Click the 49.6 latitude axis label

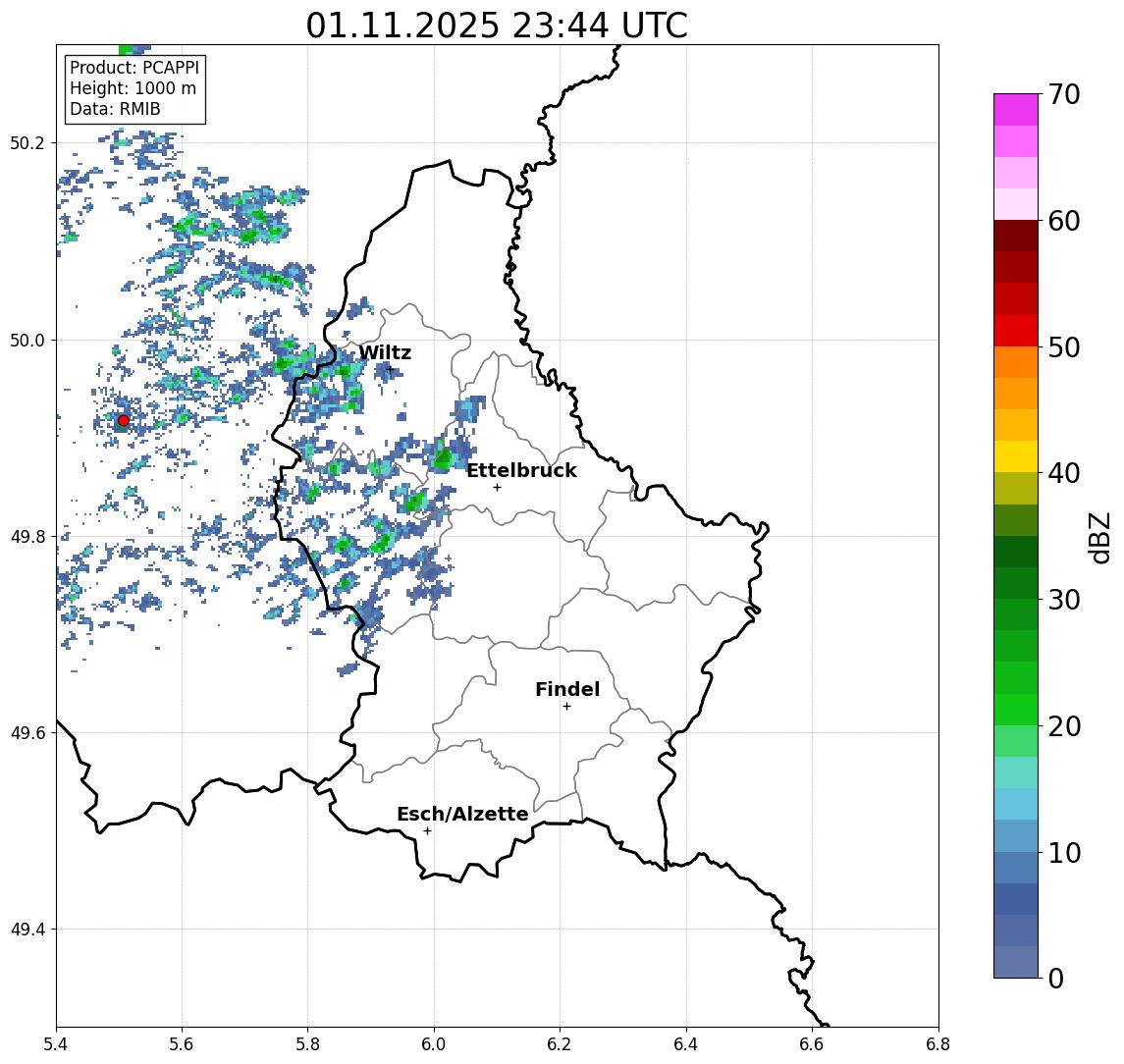pyautogui.click(x=27, y=733)
